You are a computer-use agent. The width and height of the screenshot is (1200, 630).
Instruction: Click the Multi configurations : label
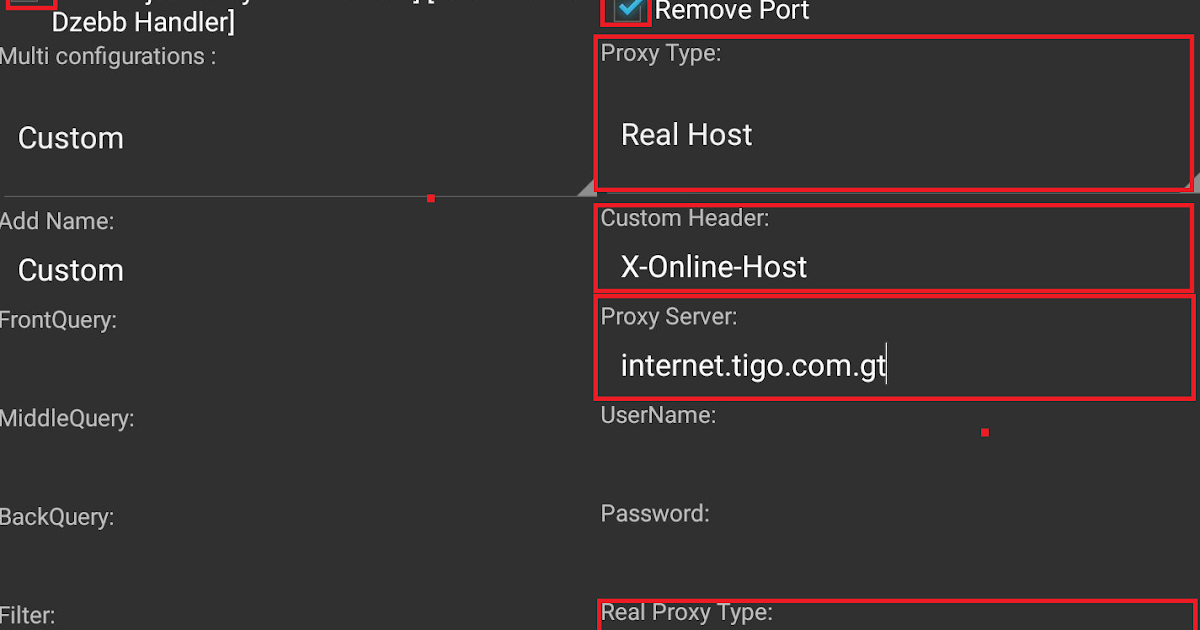108,56
